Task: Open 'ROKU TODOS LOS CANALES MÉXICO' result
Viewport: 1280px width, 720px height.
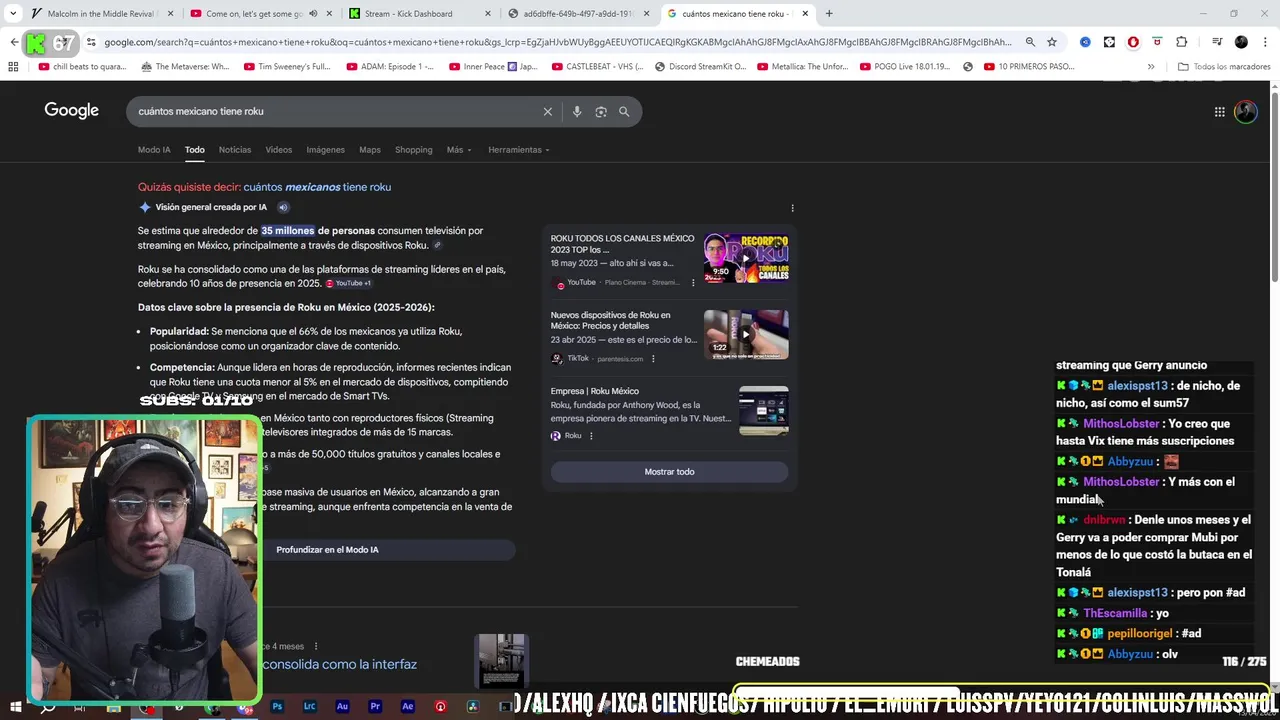Action: pyautogui.click(x=622, y=244)
